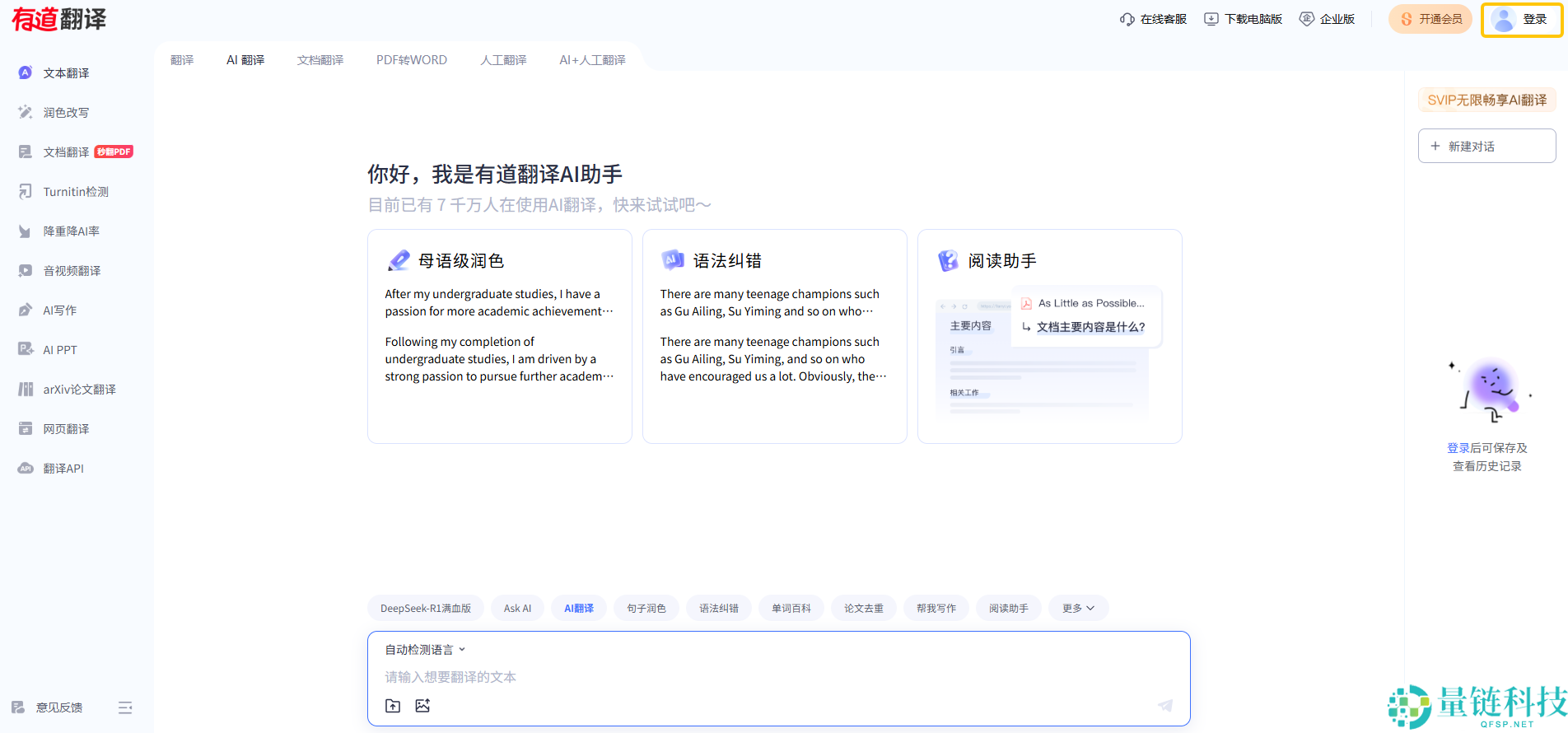Click the upload file icon in input box
The image size is (1568, 733).
[393, 706]
